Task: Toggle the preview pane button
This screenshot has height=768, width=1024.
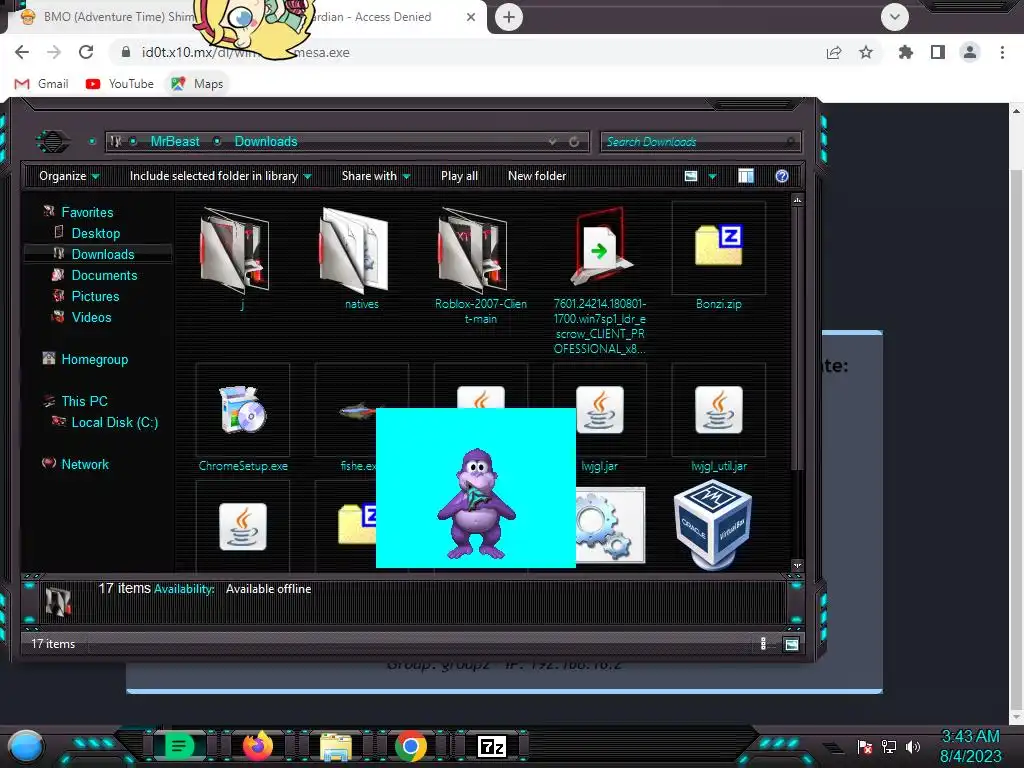Action: click(x=746, y=176)
